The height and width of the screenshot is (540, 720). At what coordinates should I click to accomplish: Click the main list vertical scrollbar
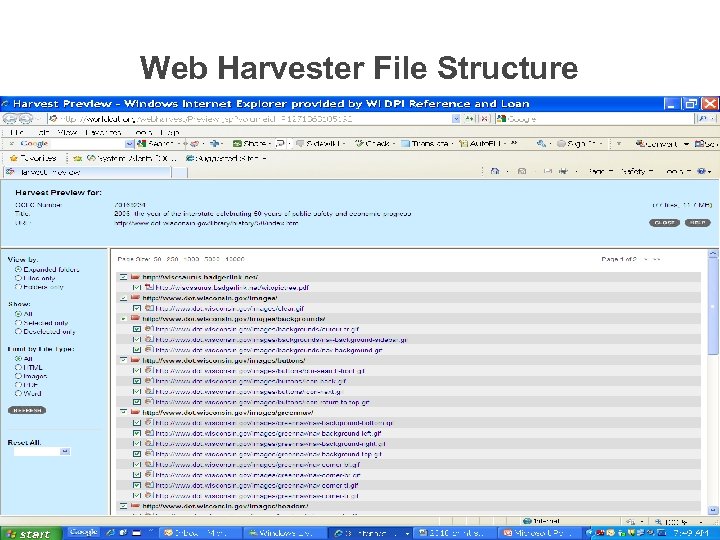(x=713, y=382)
